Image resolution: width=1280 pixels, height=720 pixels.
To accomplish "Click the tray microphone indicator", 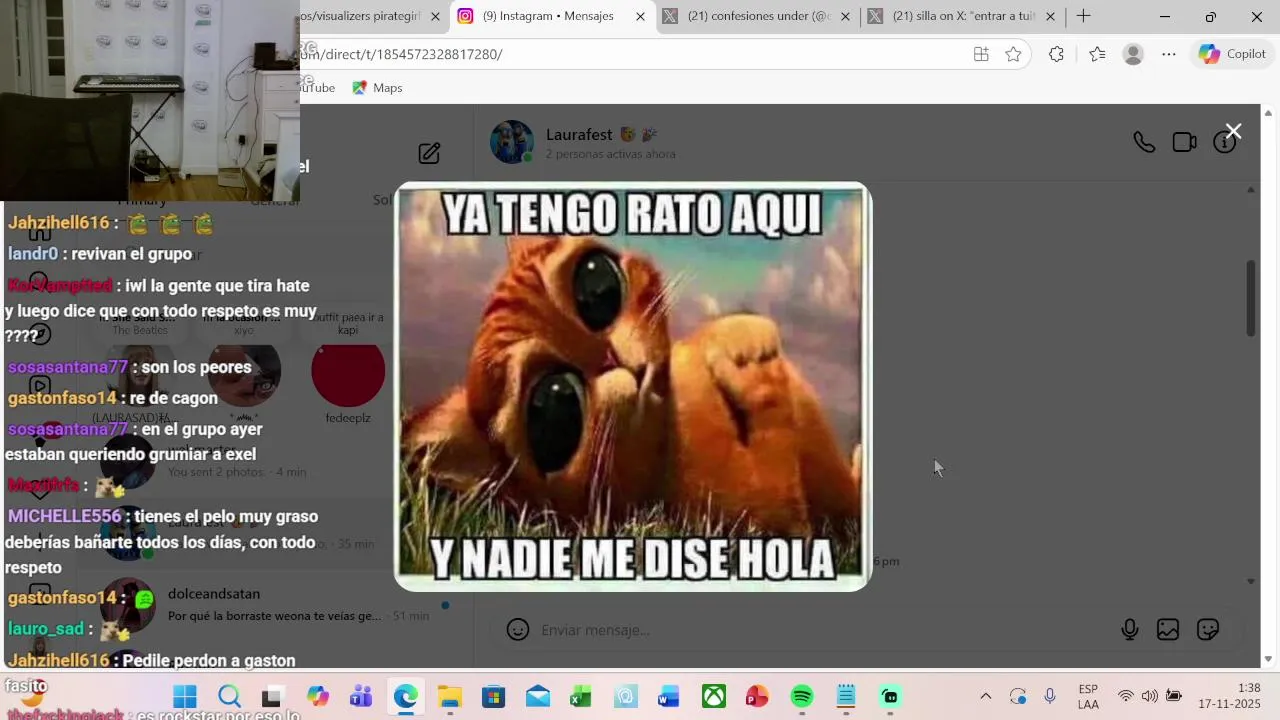I will [x=1050, y=696].
